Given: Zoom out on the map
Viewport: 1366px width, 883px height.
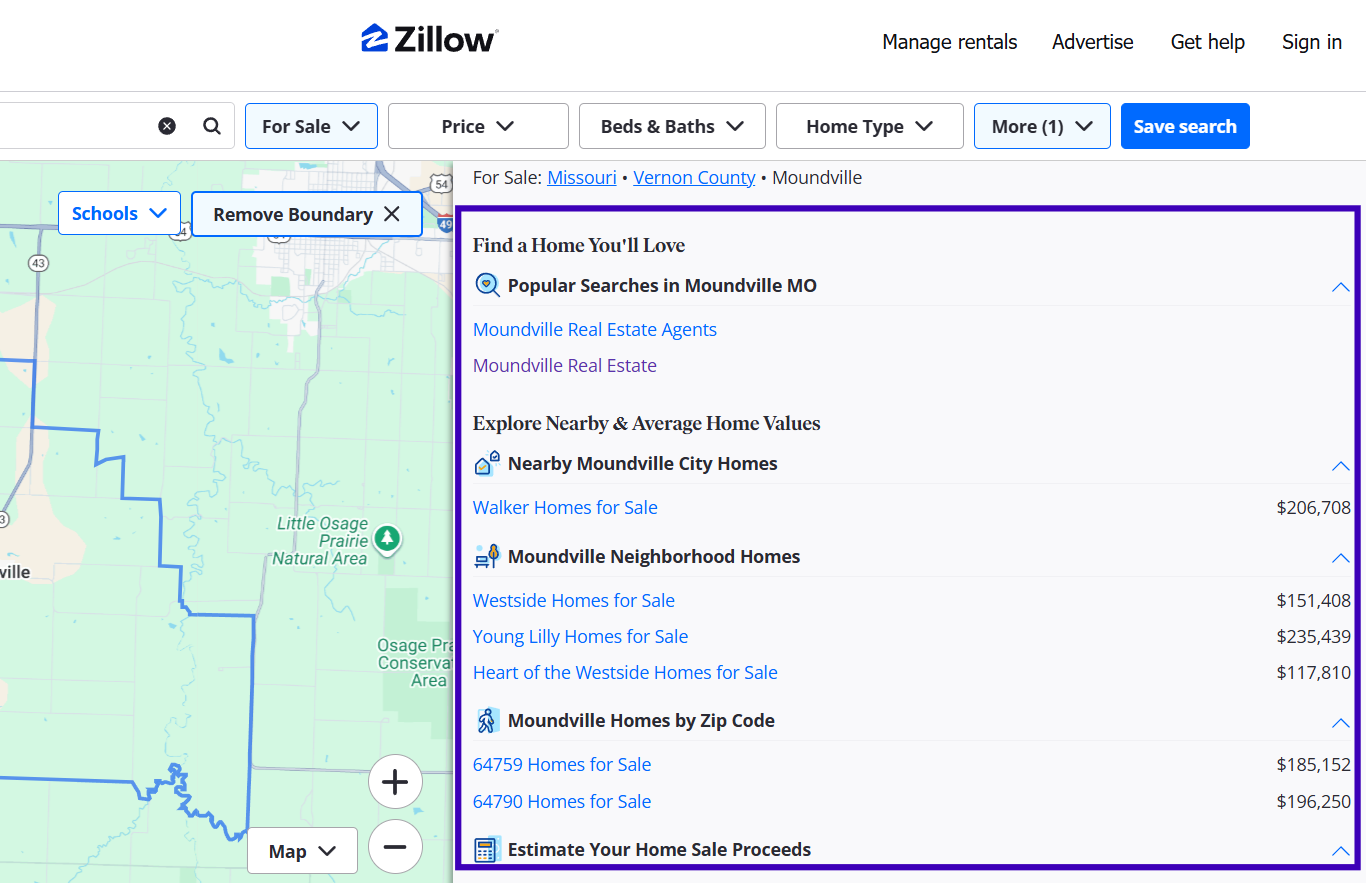Looking at the screenshot, I should 395,847.
